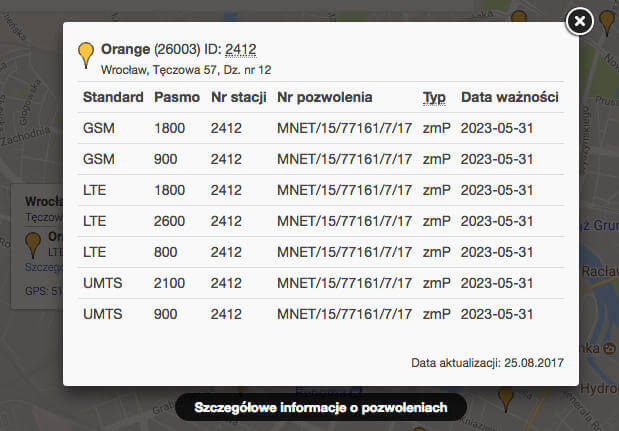Click the LTE 2600 band cell
This screenshot has width=619, height=431.
169,221
